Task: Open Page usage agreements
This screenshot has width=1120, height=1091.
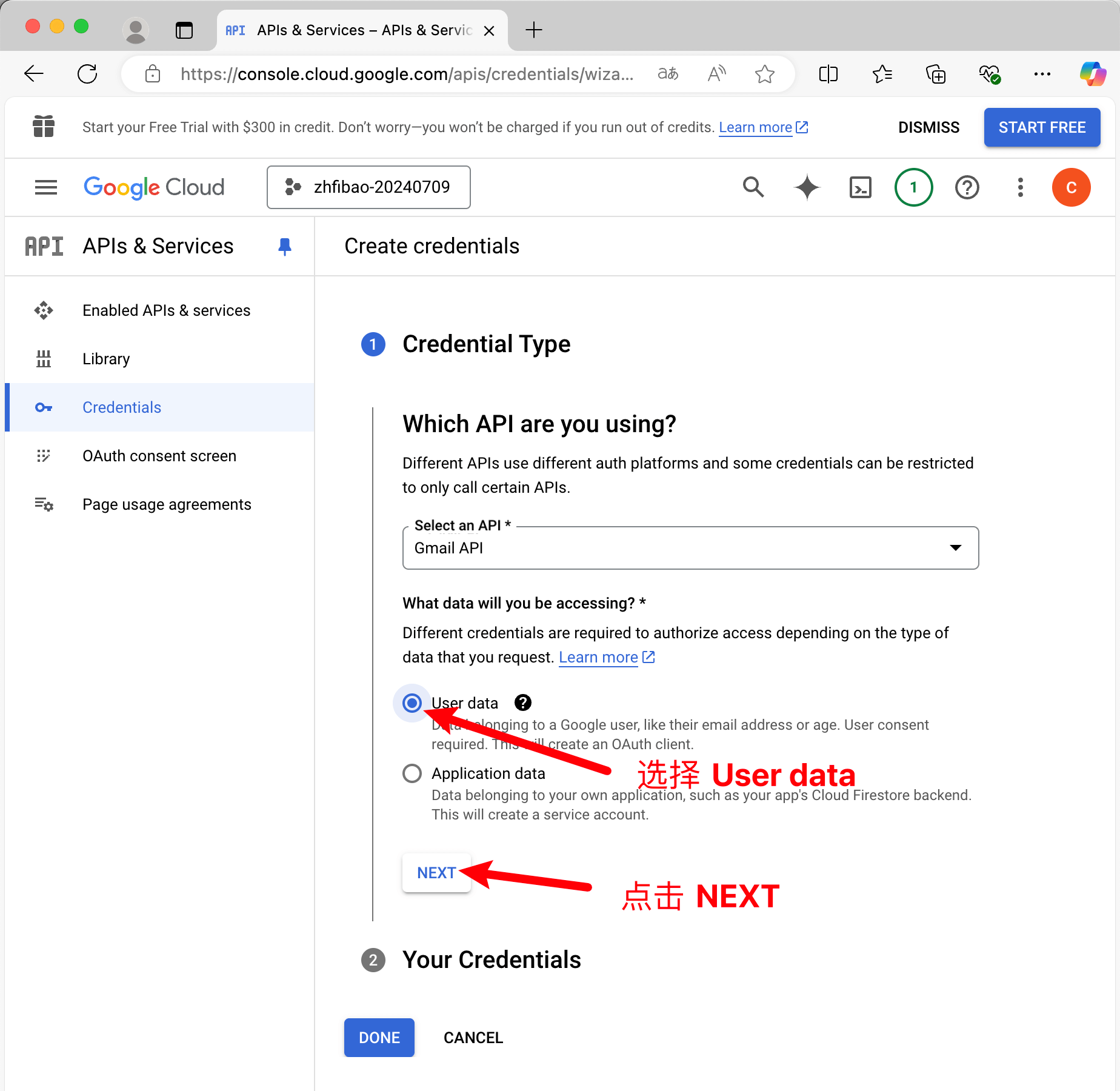Action: click(x=159, y=504)
